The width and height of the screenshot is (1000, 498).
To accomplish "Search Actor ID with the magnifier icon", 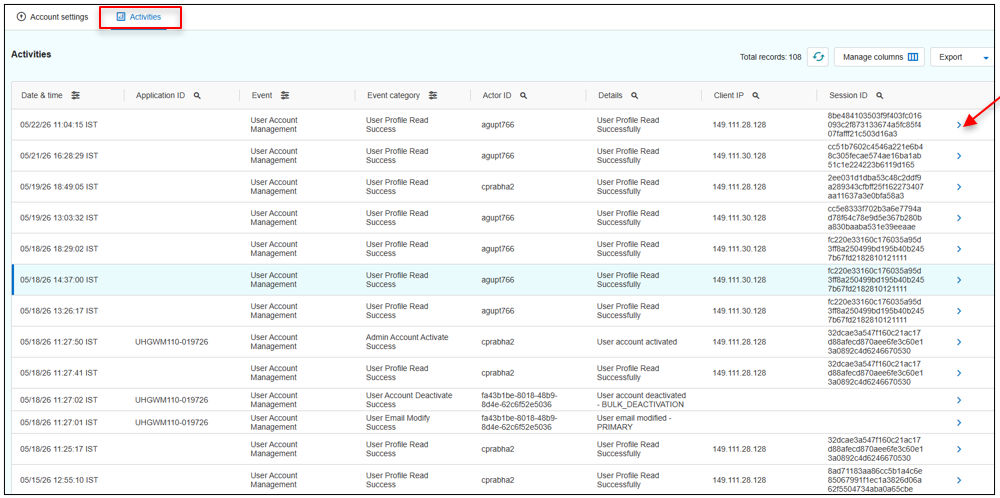I will [x=523, y=95].
